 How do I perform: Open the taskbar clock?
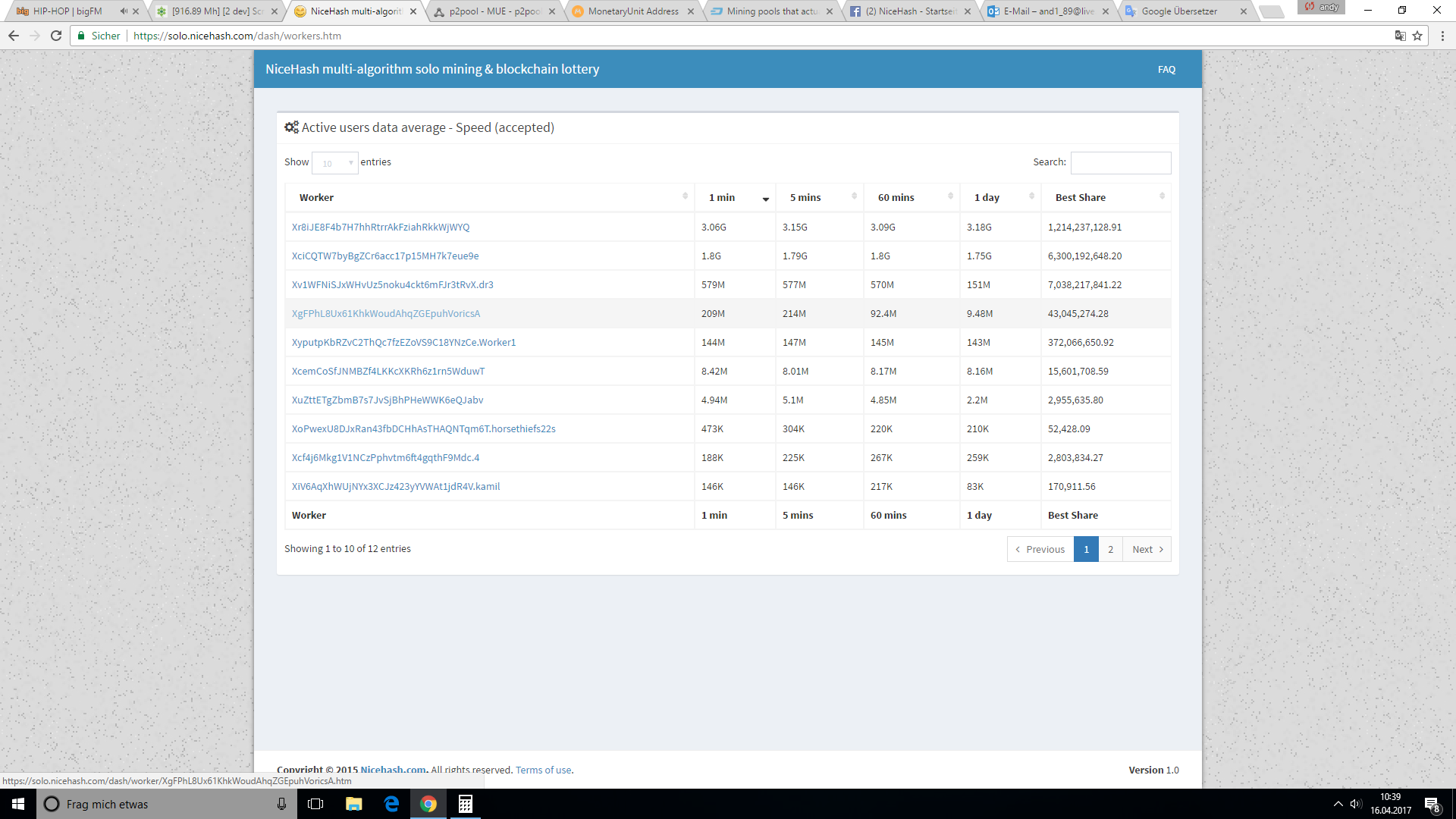pyautogui.click(x=1391, y=804)
